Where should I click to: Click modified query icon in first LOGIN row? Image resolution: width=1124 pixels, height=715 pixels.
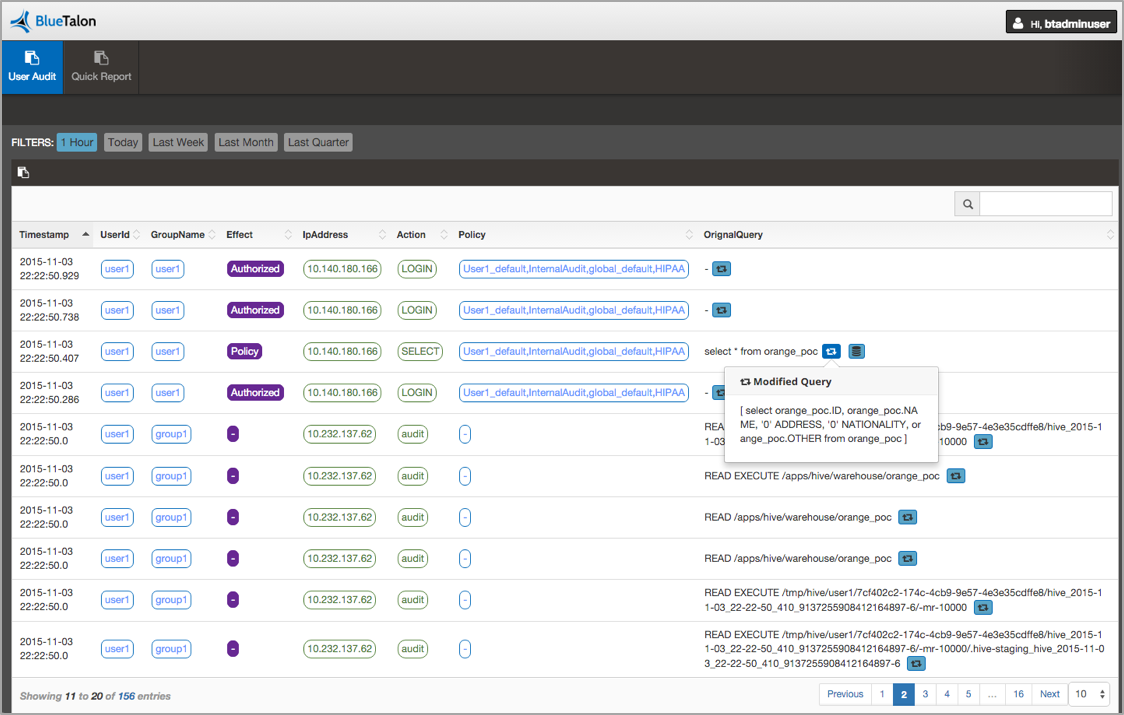[x=721, y=269]
